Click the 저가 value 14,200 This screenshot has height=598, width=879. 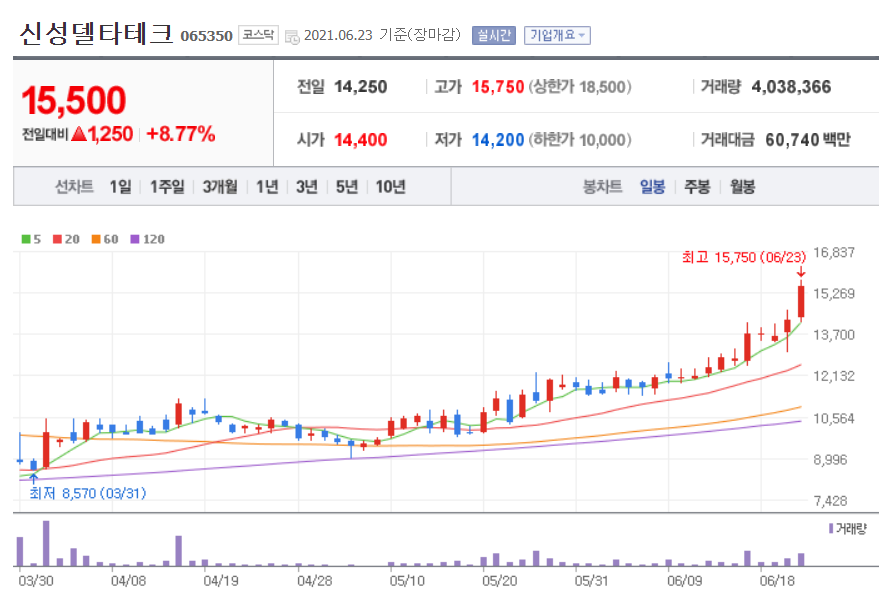(x=498, y=140)
